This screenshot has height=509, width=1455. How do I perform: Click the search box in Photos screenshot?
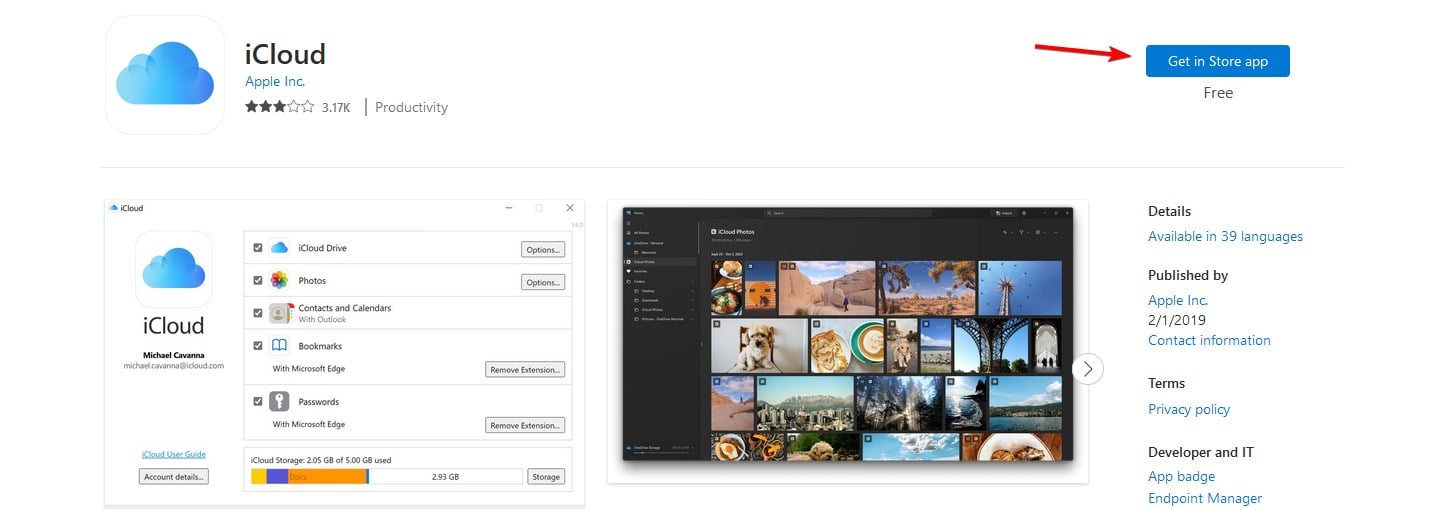(x=848, y=213)
